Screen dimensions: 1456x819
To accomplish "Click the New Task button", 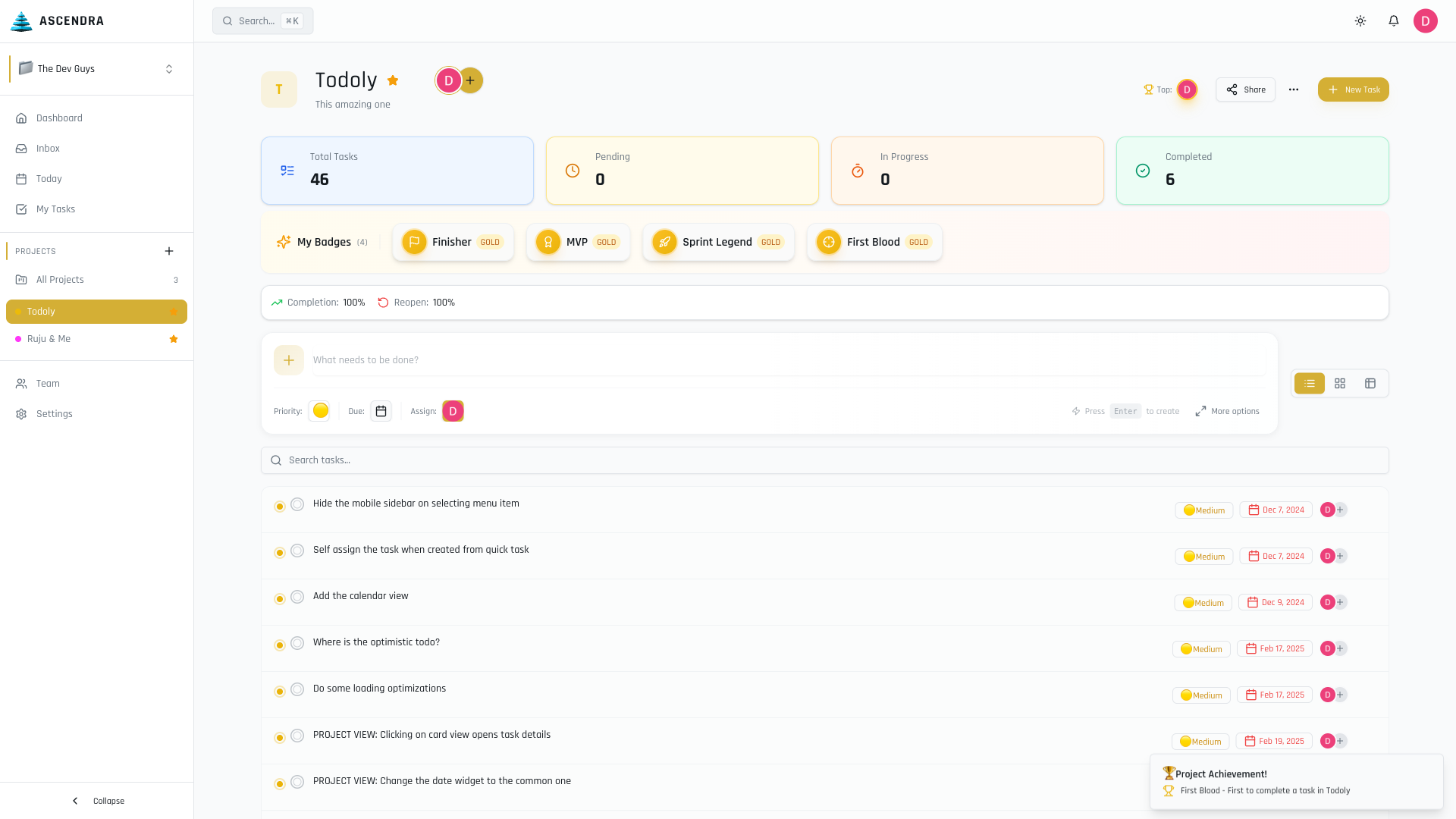I will click(1353, 89).
